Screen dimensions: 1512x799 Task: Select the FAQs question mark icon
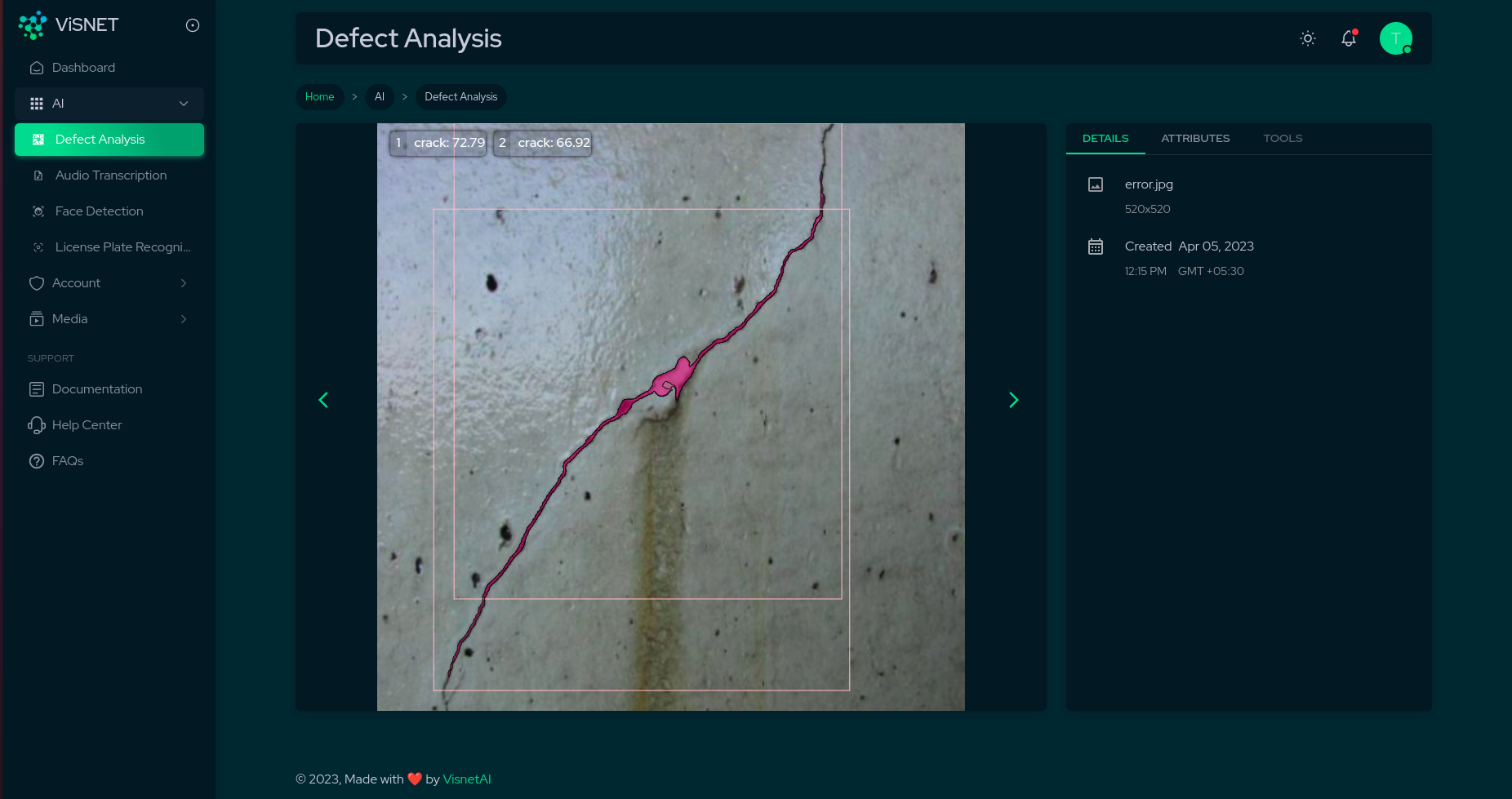[37, 460]
